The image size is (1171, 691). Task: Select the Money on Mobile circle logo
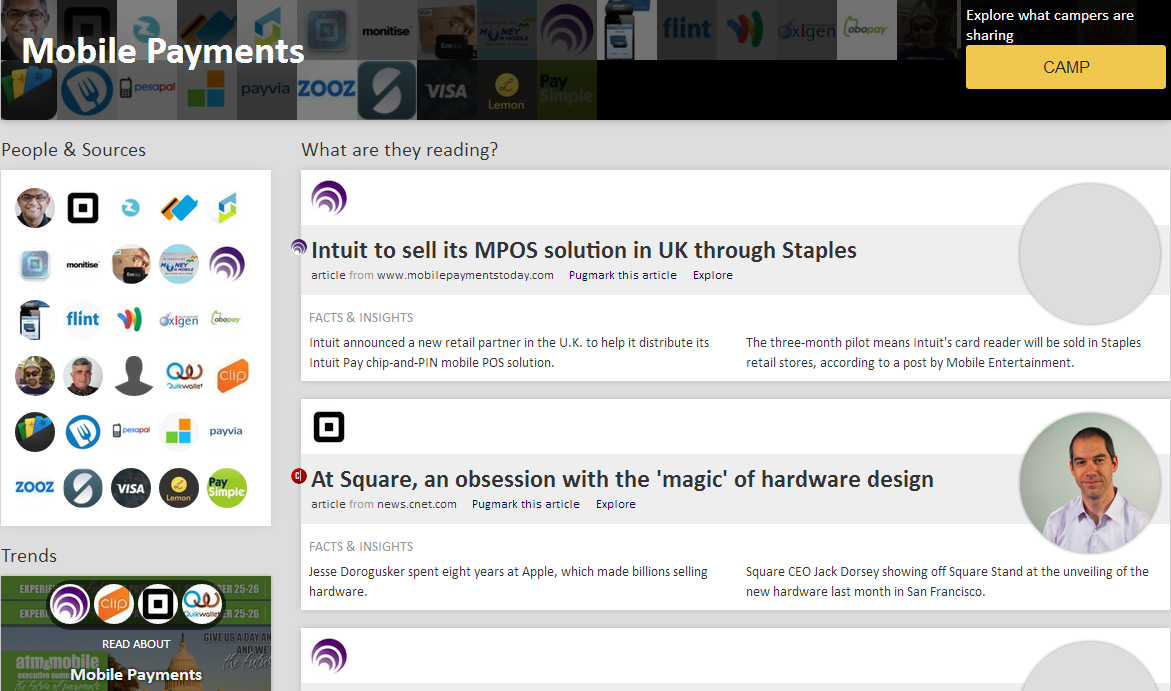(178, 264)
